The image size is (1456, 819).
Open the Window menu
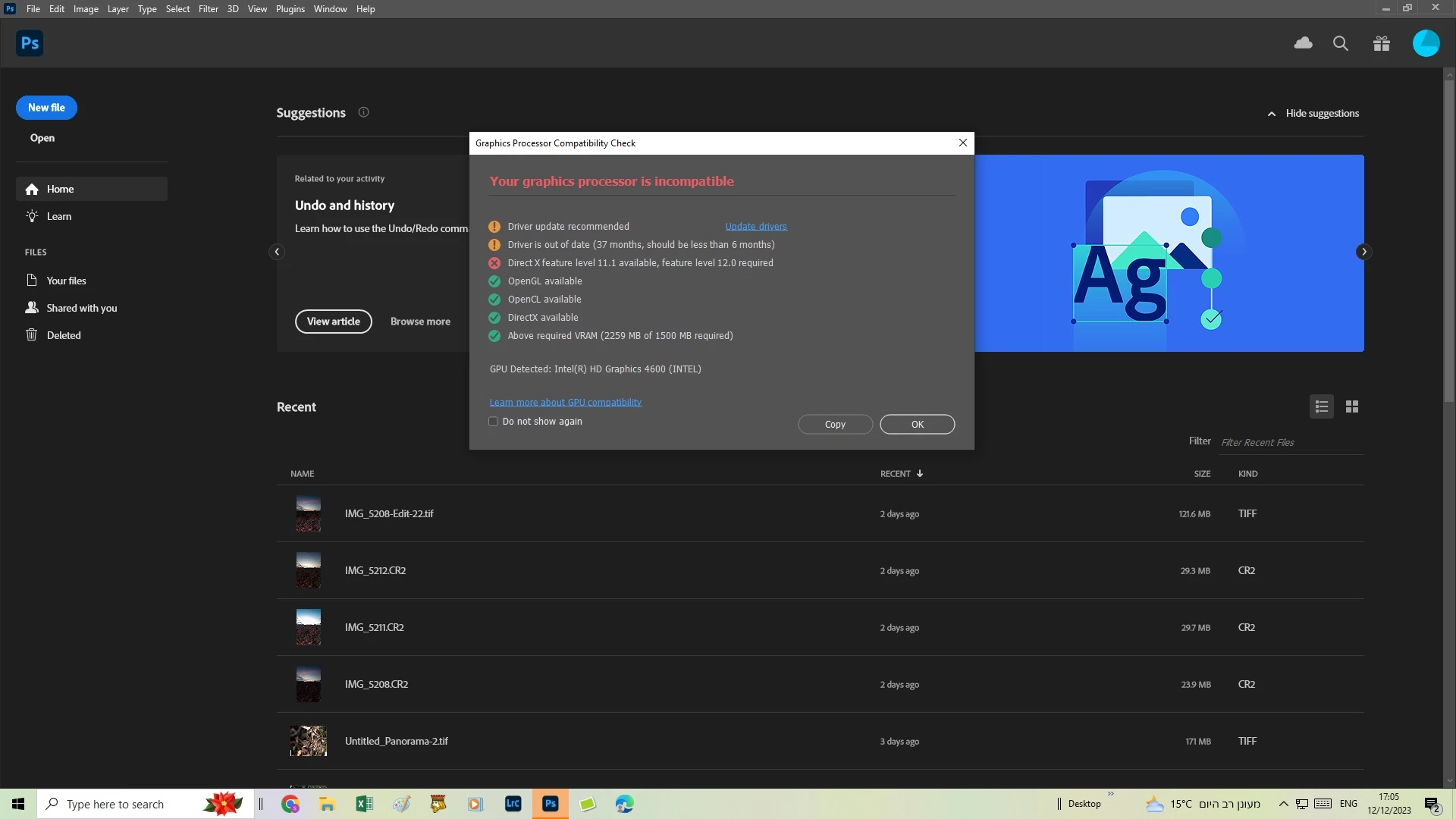pos(330,9)
